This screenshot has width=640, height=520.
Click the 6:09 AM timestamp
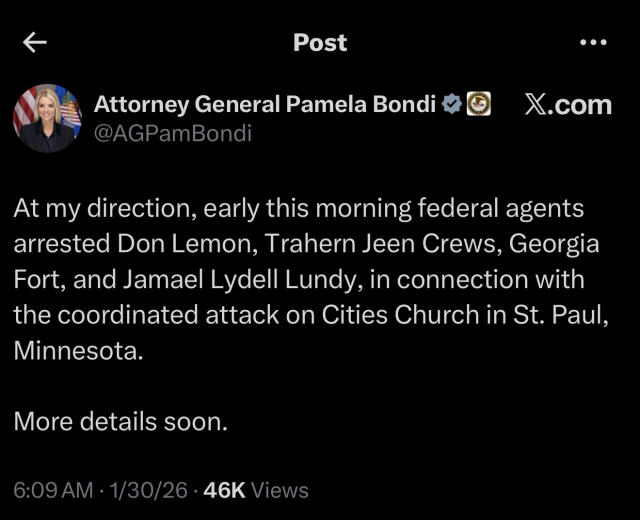(54, 490)
